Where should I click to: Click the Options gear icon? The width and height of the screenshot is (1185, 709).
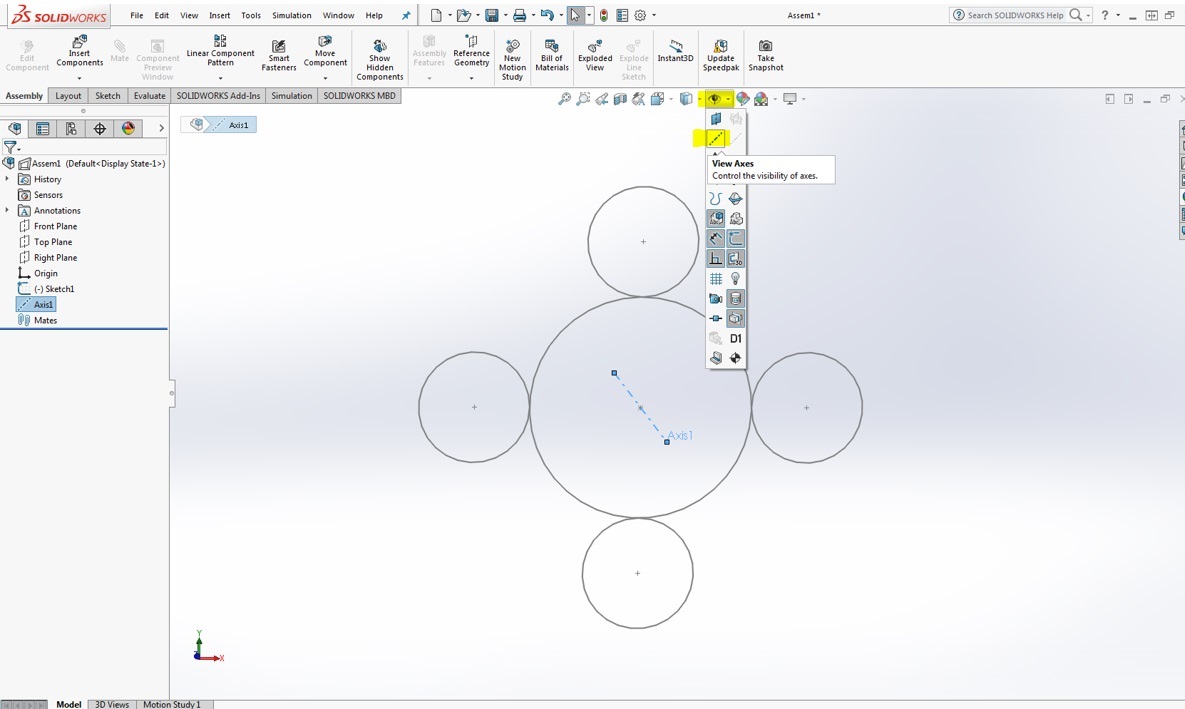[640, 15]
